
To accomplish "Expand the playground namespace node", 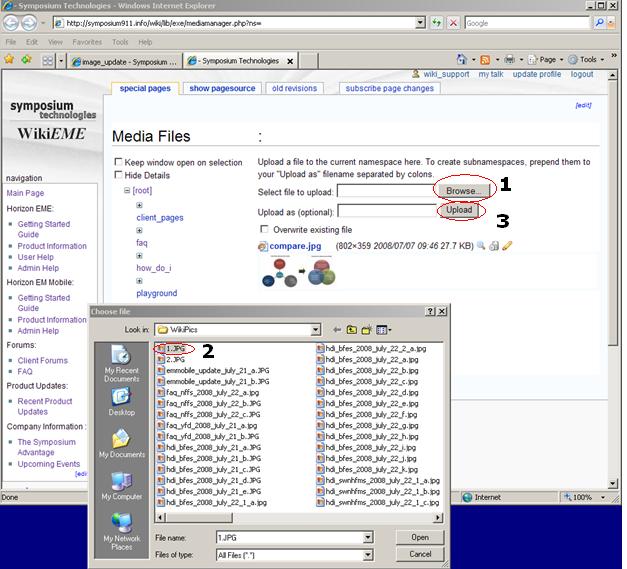I will 139,281.
